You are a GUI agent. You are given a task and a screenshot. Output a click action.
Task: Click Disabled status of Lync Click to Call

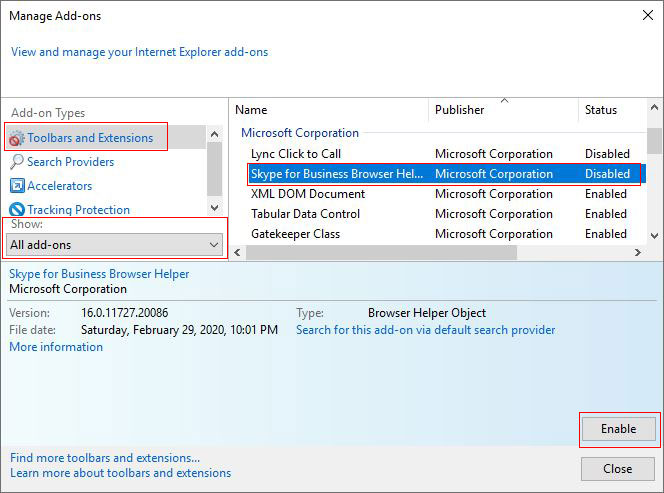click(x=607, y=154)
